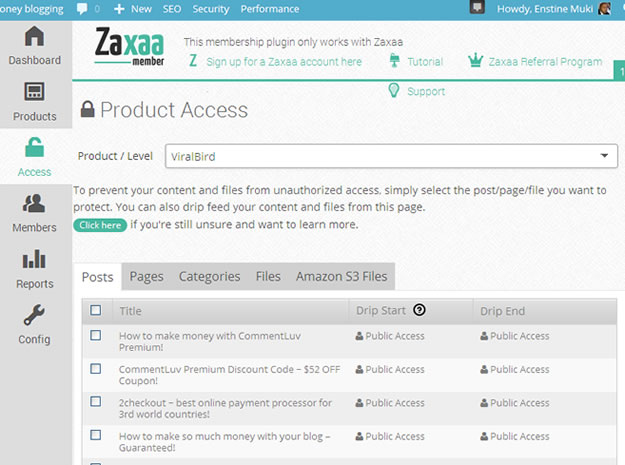Viewport: 625px width, 465px height.
Task: Click post title CommentLuv Premium Discount Code
Action: point(230,375)
